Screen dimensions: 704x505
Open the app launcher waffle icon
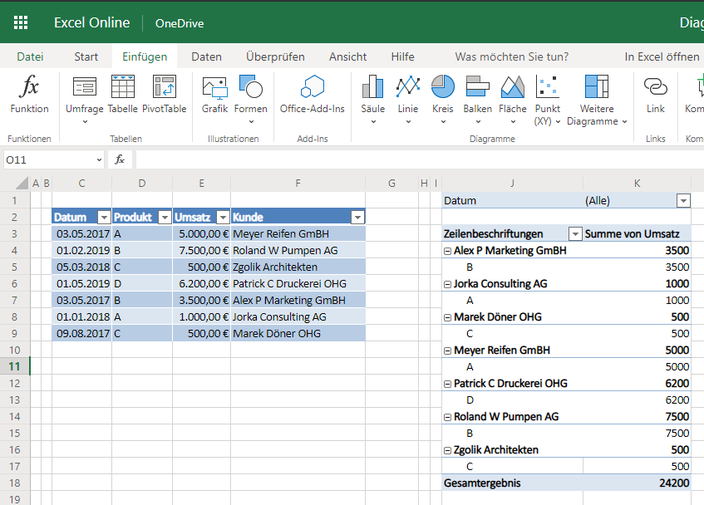[21, 22]
